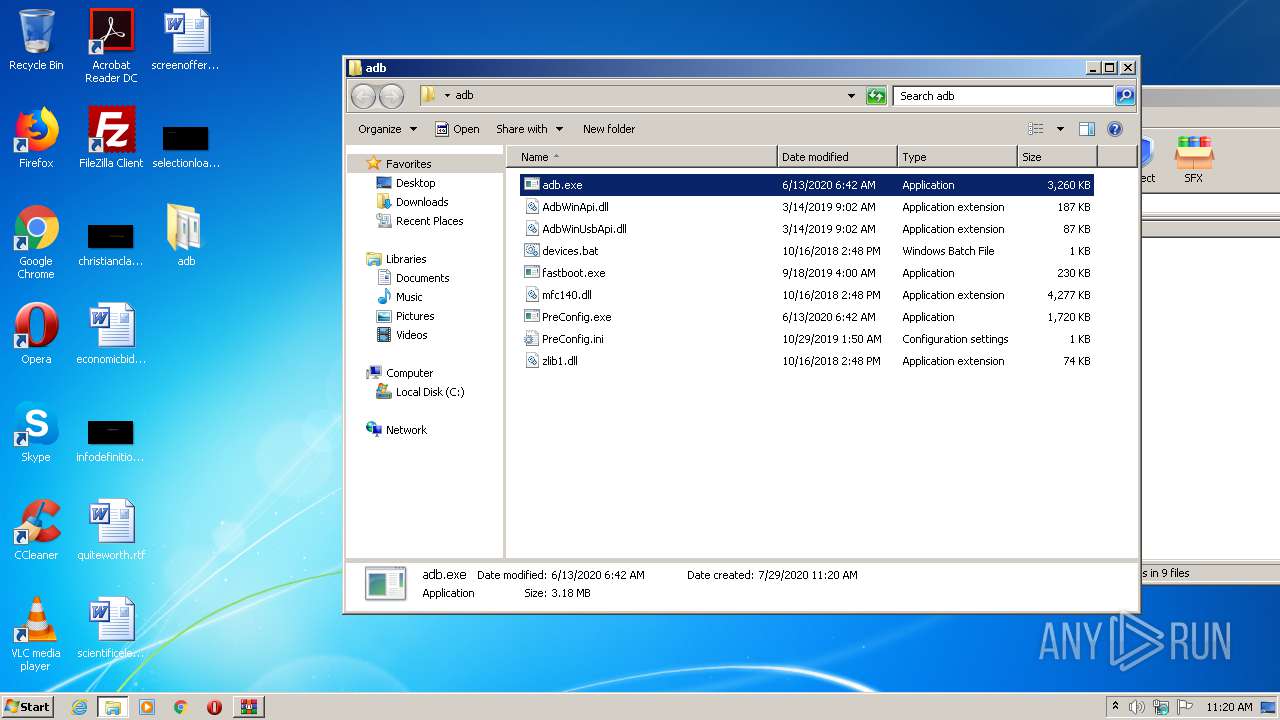1280x720 pixels.
Task: Select AdbWinUsbApi.dll file
Action: coord(806,229)
